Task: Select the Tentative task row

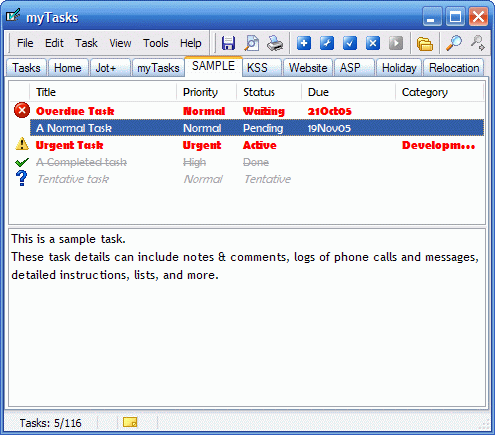Action: click(x=247, y=179)
